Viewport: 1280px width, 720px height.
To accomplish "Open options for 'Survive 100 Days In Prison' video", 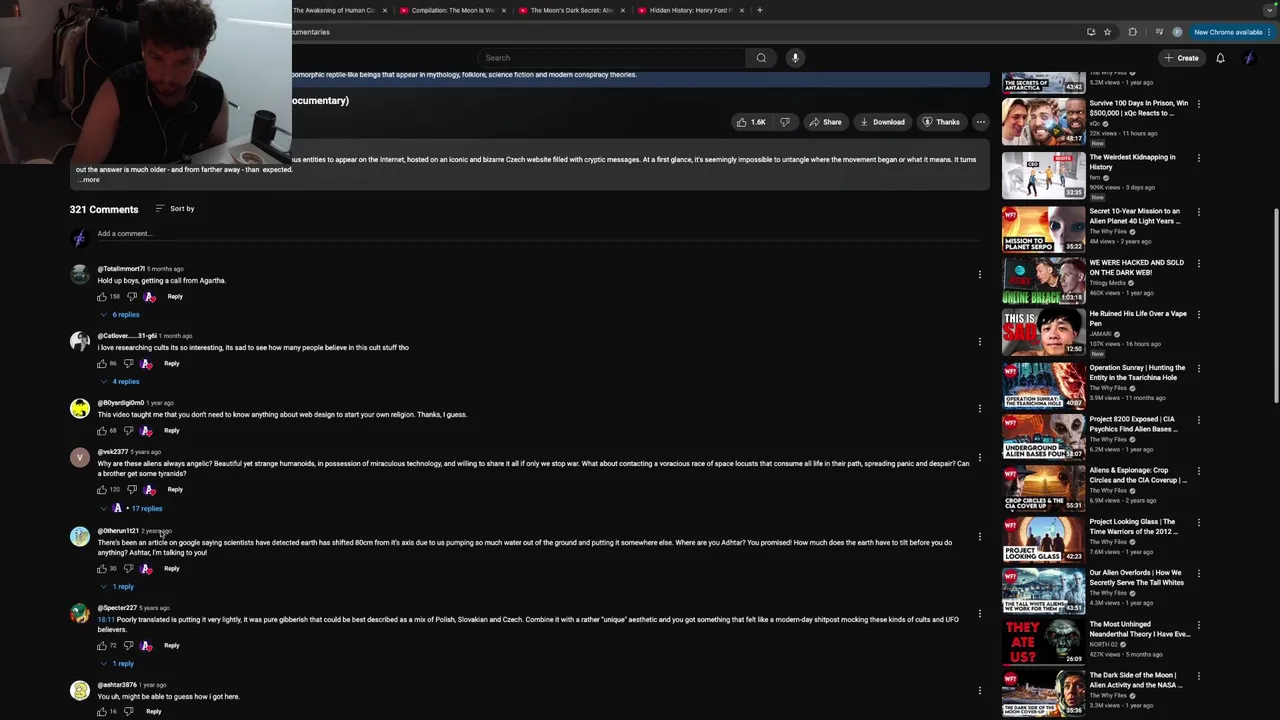I will 1199,103.
